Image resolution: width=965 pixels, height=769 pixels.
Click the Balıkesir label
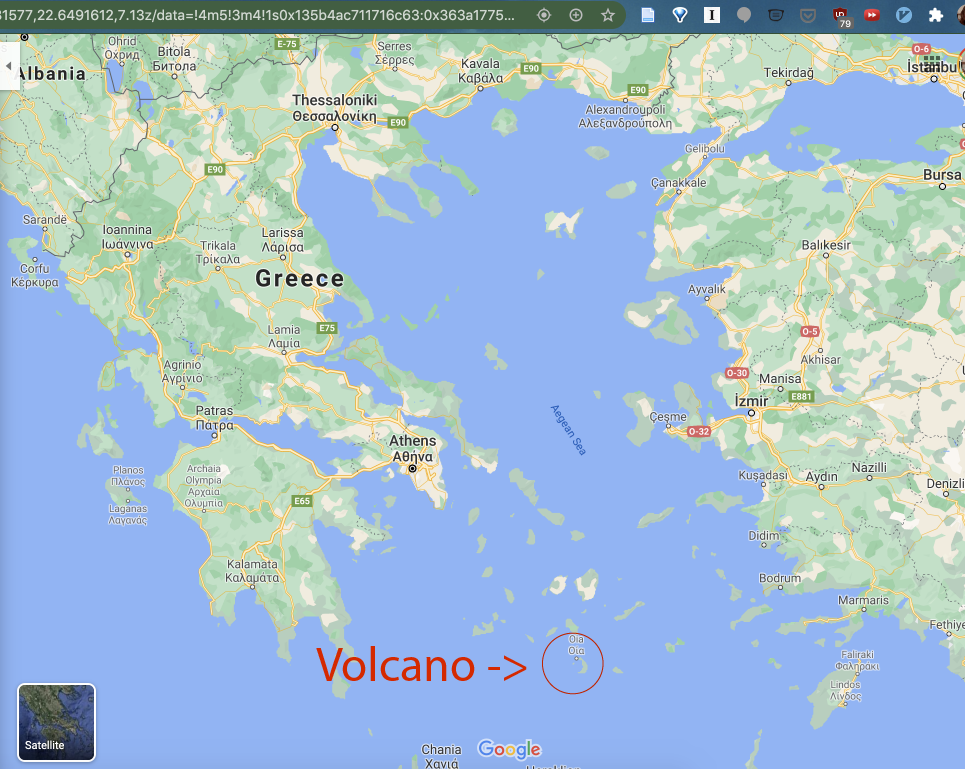[x=826, y=245]
